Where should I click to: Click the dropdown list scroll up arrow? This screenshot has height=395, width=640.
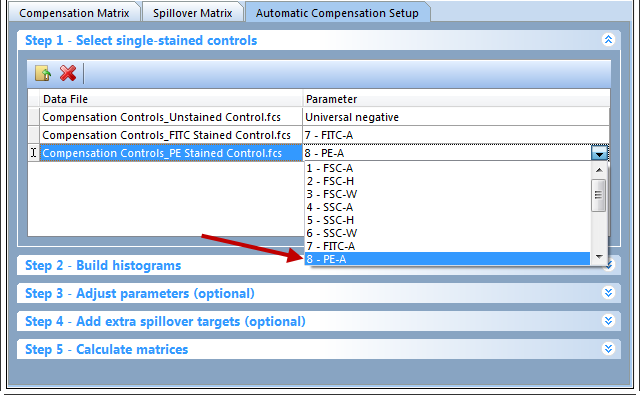coord(599,170)
